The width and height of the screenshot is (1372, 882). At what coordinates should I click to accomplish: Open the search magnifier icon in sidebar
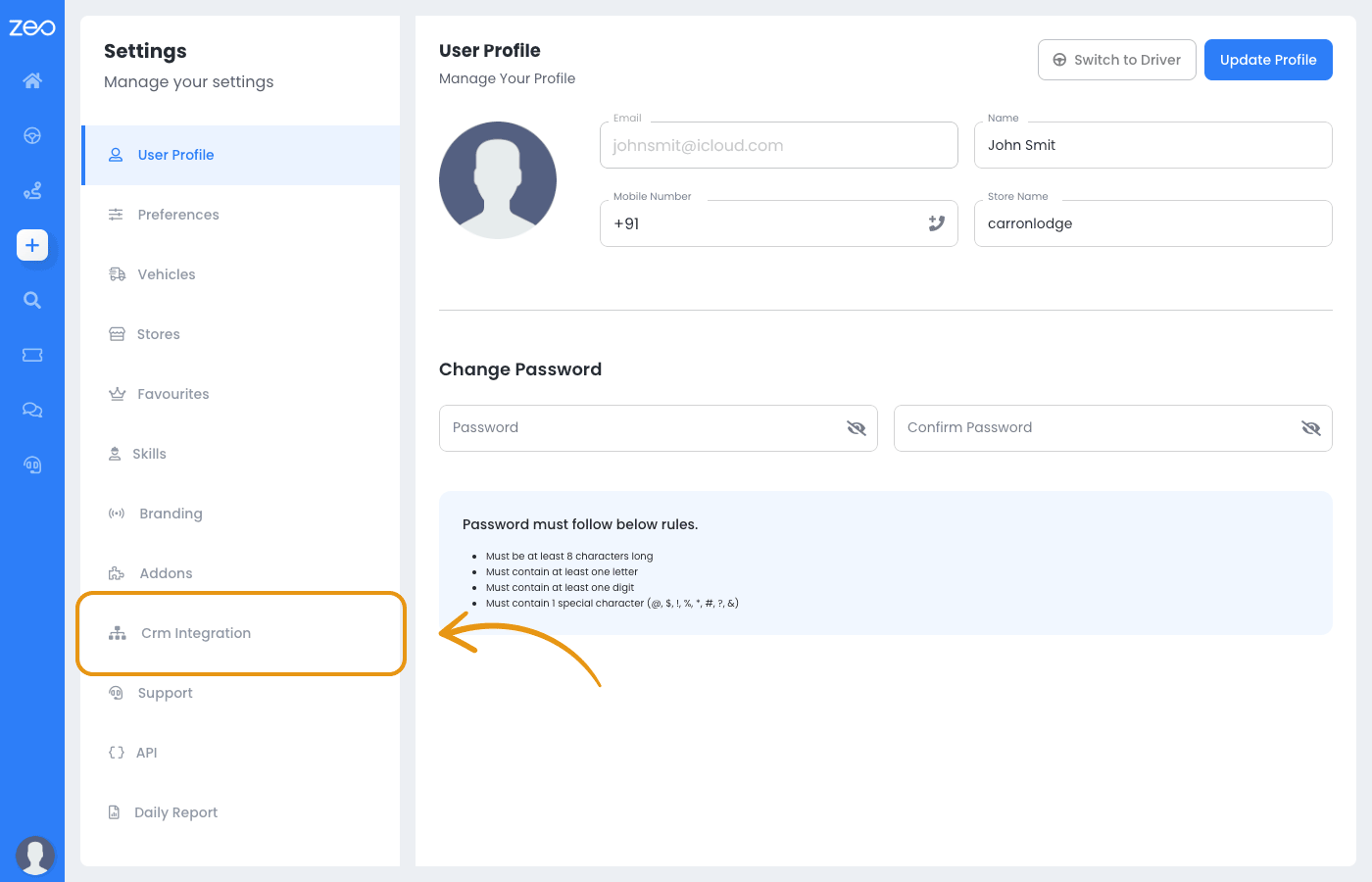[x=32, y=300]
